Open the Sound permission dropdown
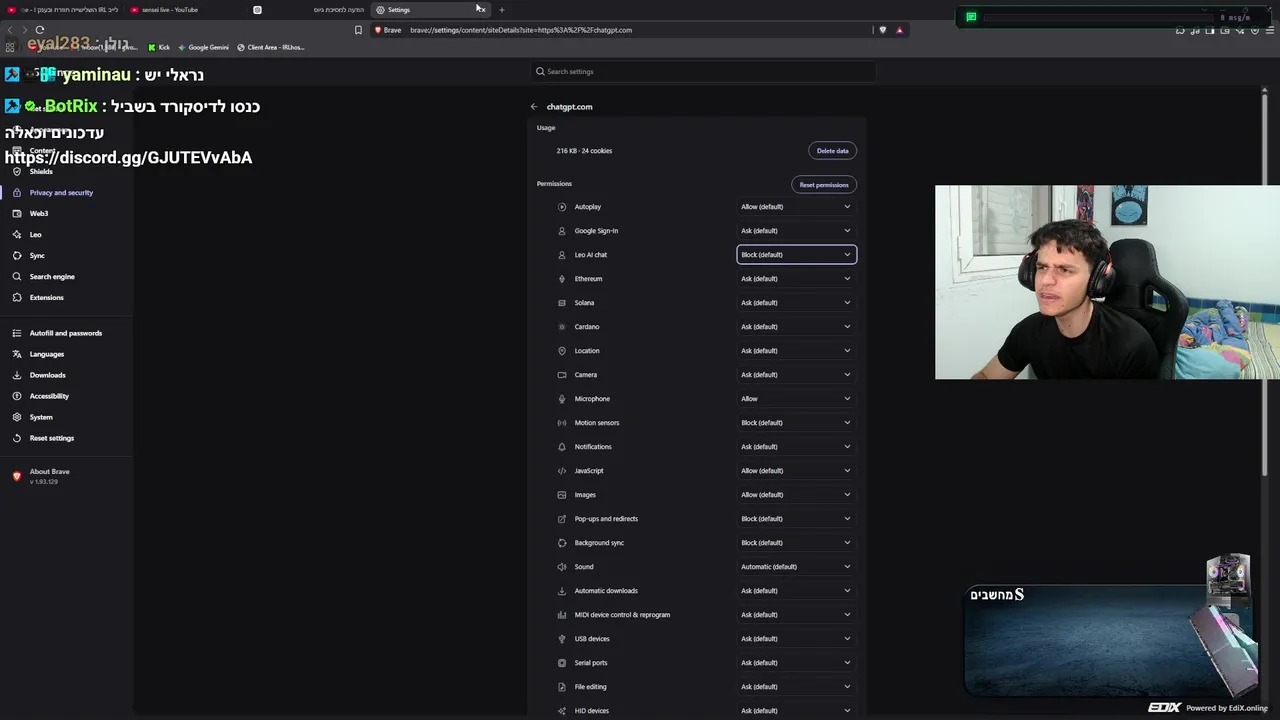 click(796, 567)
